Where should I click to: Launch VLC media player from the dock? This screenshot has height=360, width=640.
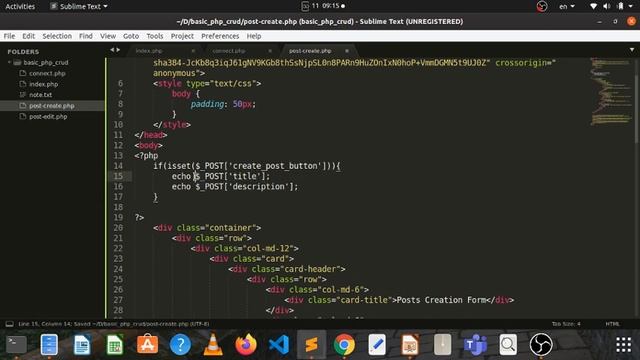click(x=213, y=345)
